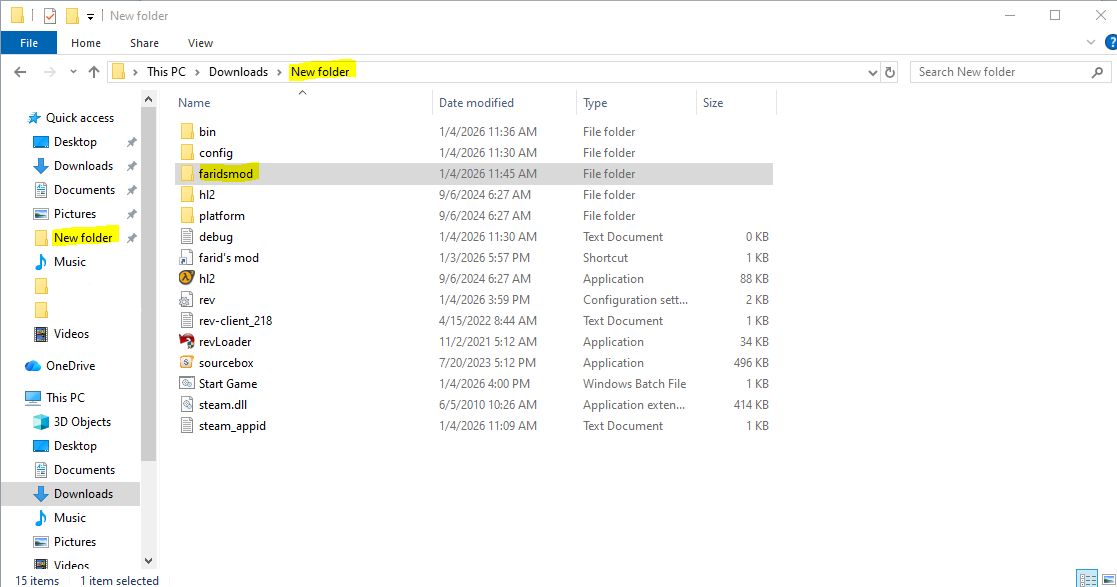
Task: Switch to the View tab
Action: point(200,43)
